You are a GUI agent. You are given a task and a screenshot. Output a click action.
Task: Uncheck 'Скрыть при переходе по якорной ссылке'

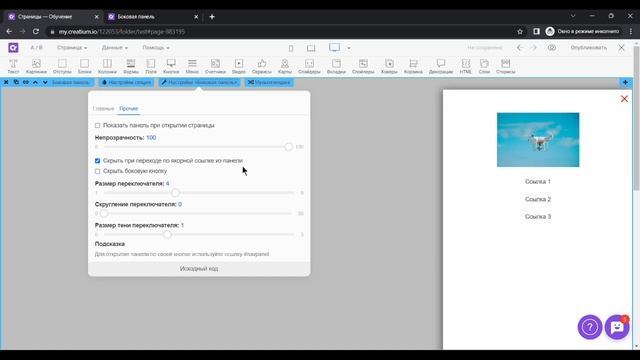97,161
